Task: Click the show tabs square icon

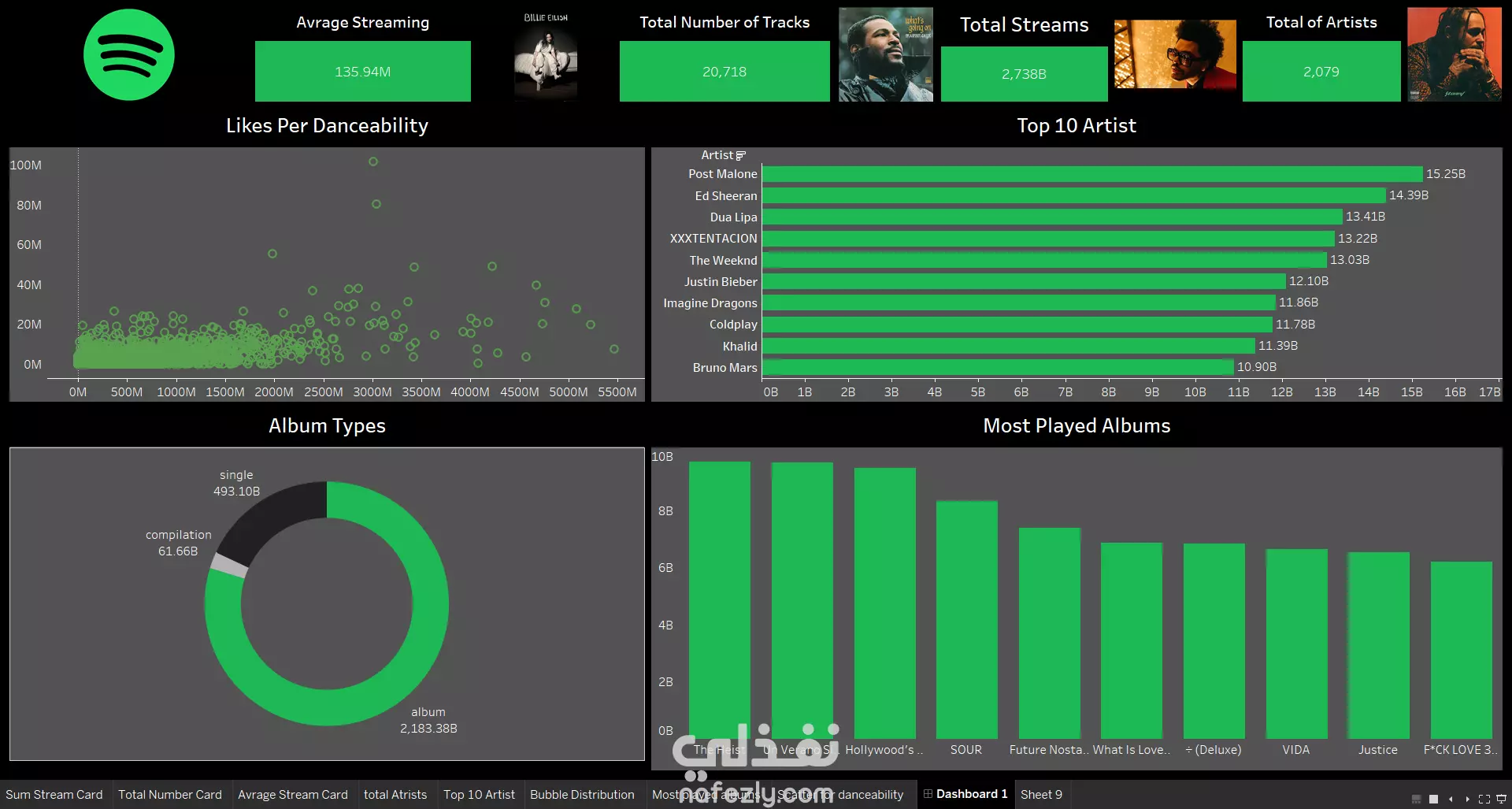Action: [1433, 799]
